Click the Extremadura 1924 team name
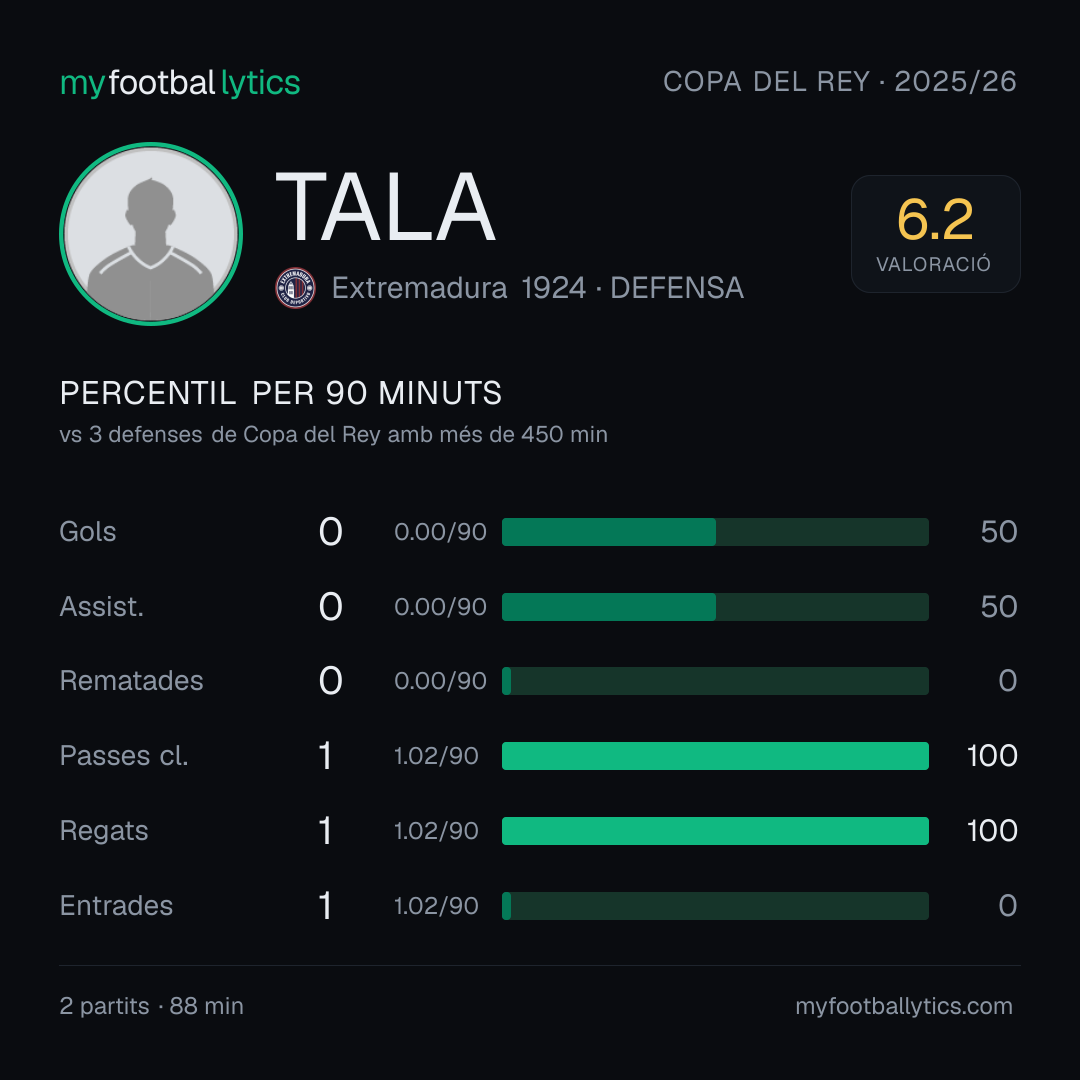This screenshot has height=1080, width=1080. pyautogui.click(x=458, y=288)
